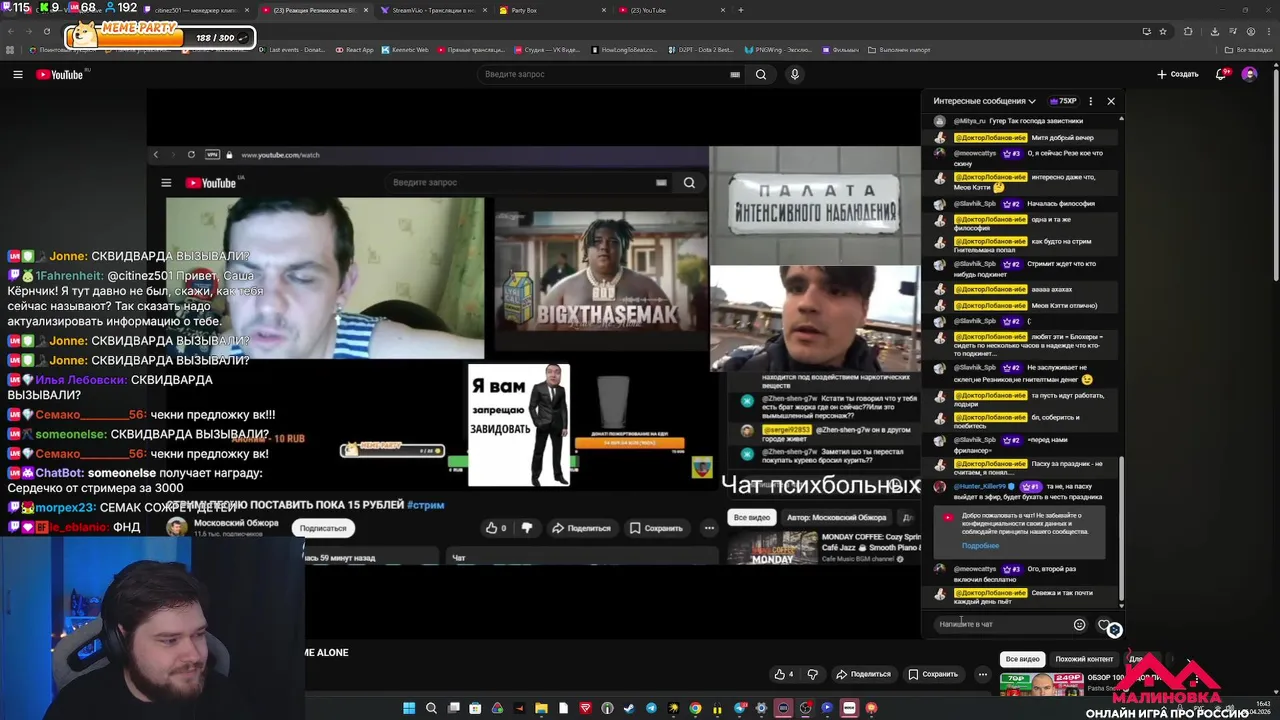
Task: Select the Все видео chip below chat
Action: (1022, 659)
